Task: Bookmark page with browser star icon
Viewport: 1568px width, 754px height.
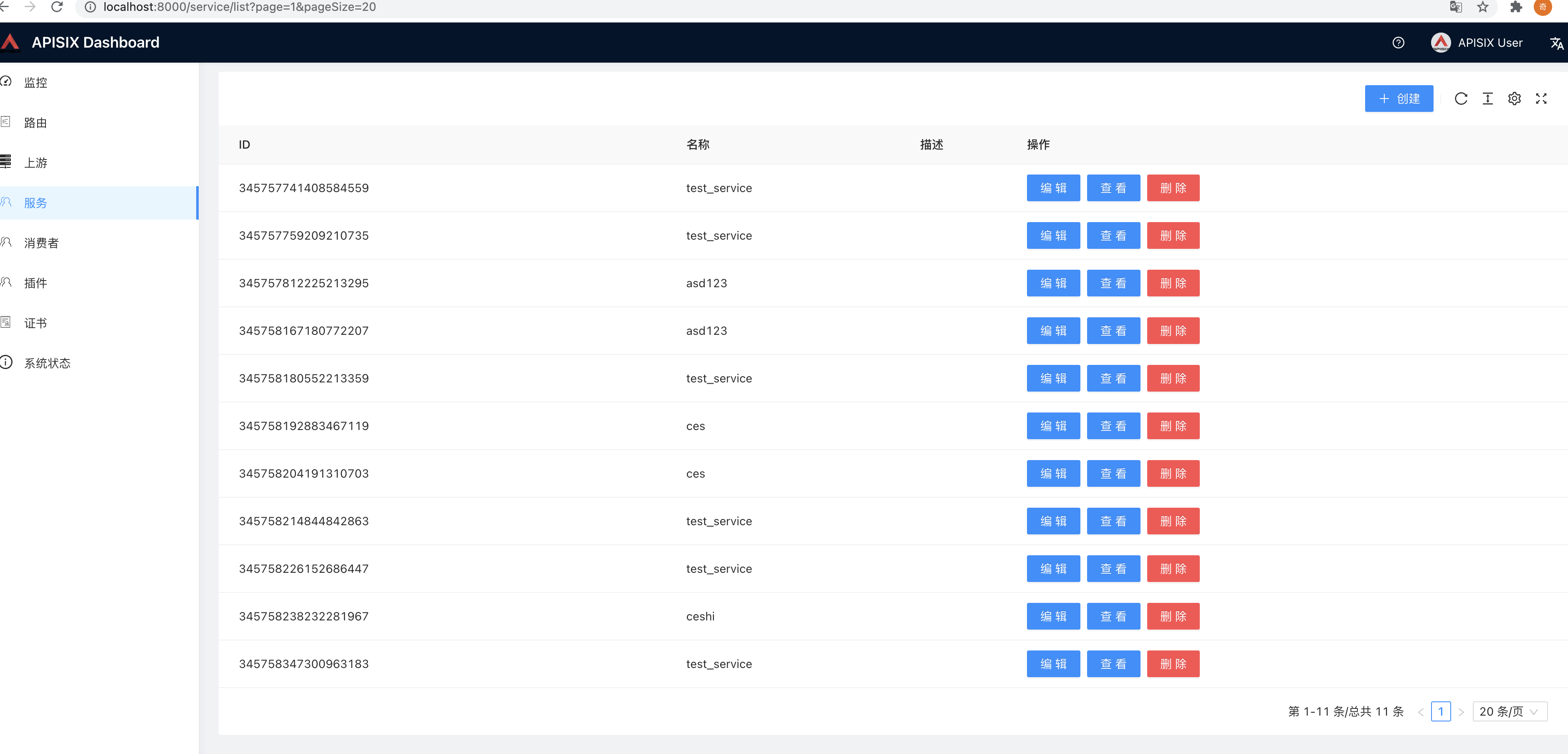Action: pyautogui.click(x=1482, y=7)
